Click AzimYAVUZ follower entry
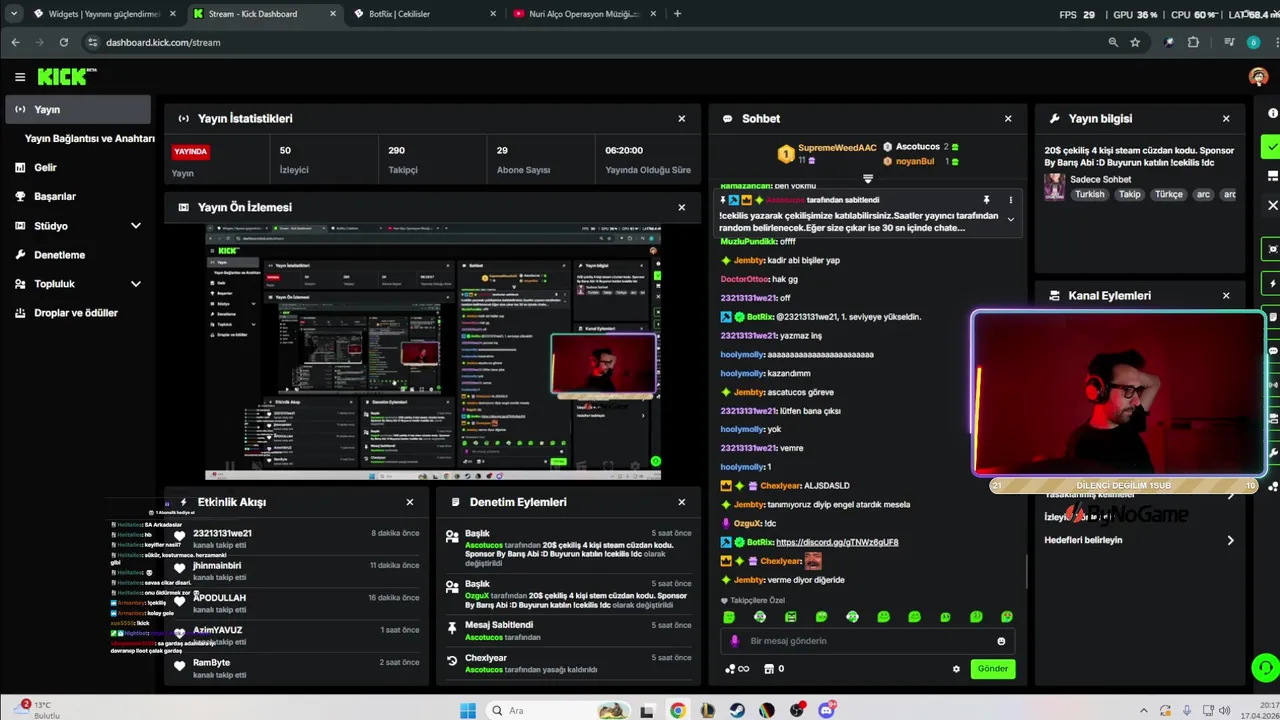 coord(299,635)
